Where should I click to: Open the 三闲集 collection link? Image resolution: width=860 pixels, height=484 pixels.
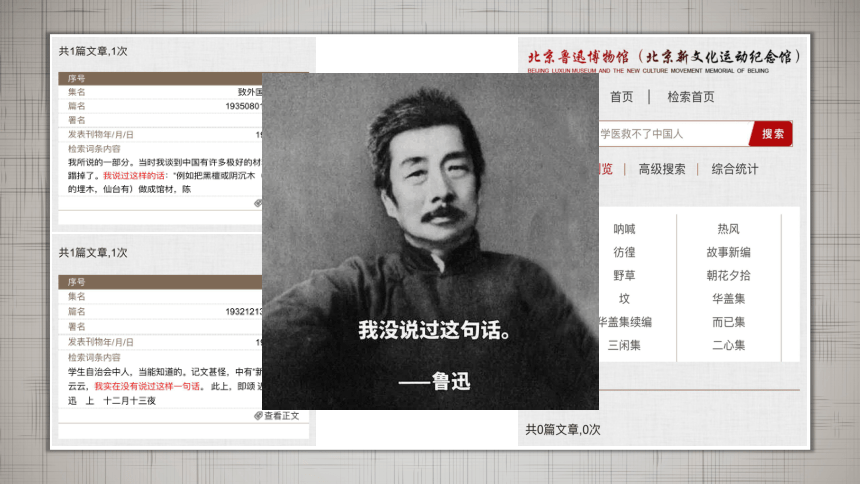click(x=624, y=345)
